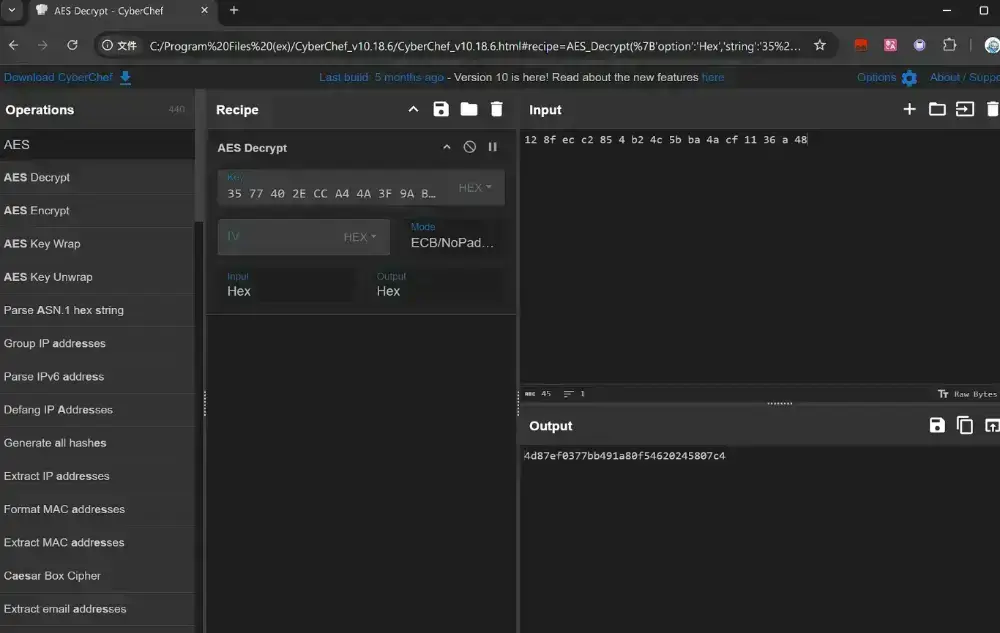Open the IV format HEX dropdown
This screenshot has height=633, width=1000.
pos(360,237)
